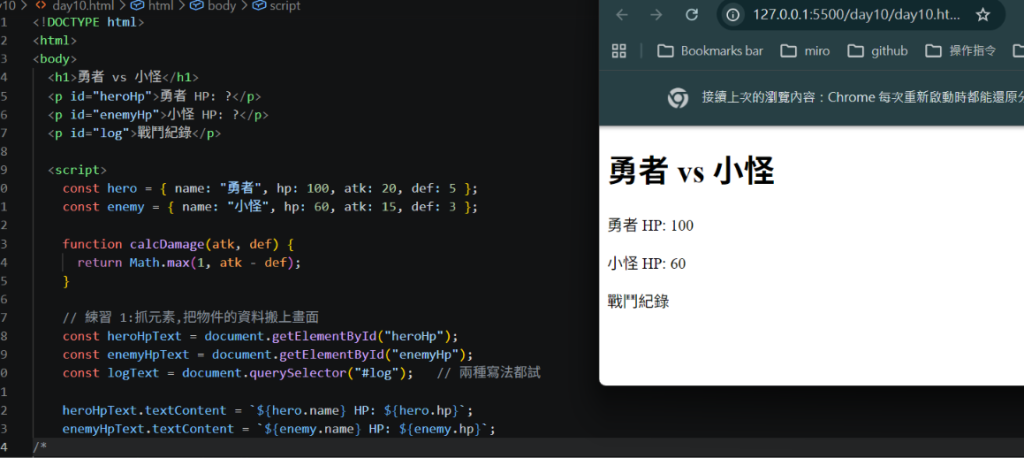The height and width of the screenshot is (458, 1024).
Task: Click the return Math.max line
Action: pyautogui.click(x=189, y=263)
